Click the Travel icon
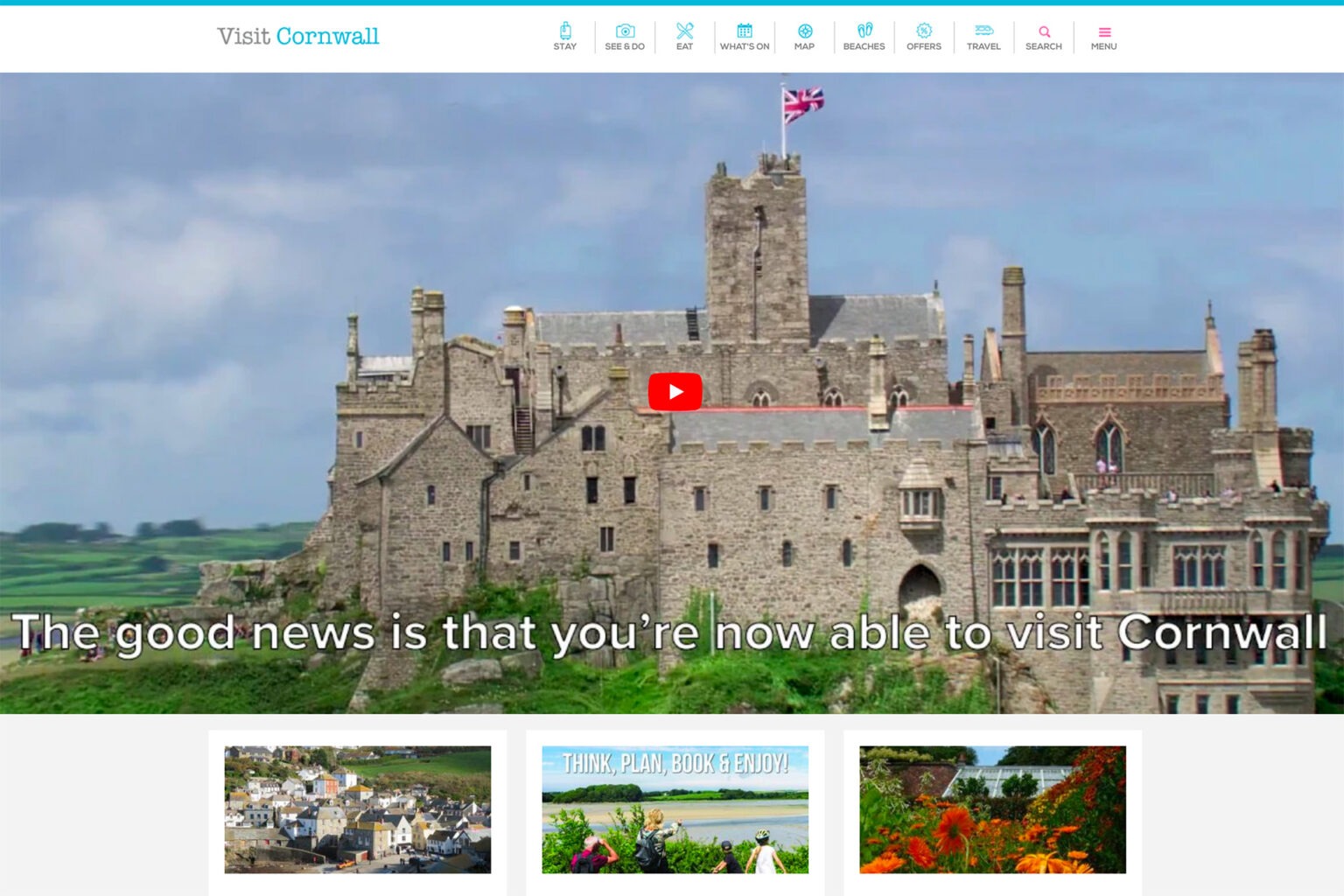Viewport: 1344px width, 896px height. pyautogui.click(x=984, y=31)
